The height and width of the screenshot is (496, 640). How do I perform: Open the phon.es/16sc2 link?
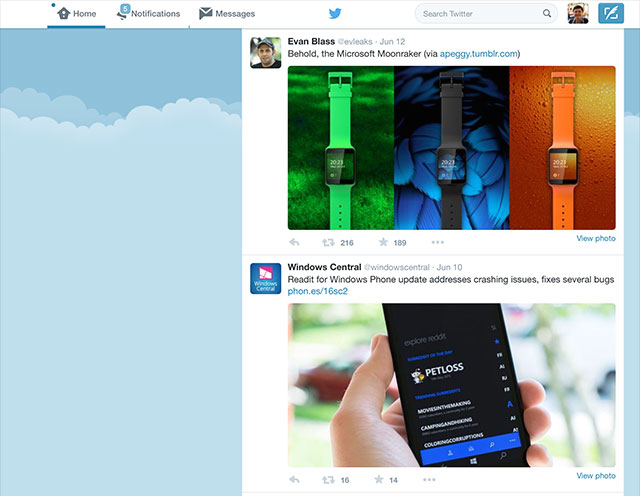[318, 291]
